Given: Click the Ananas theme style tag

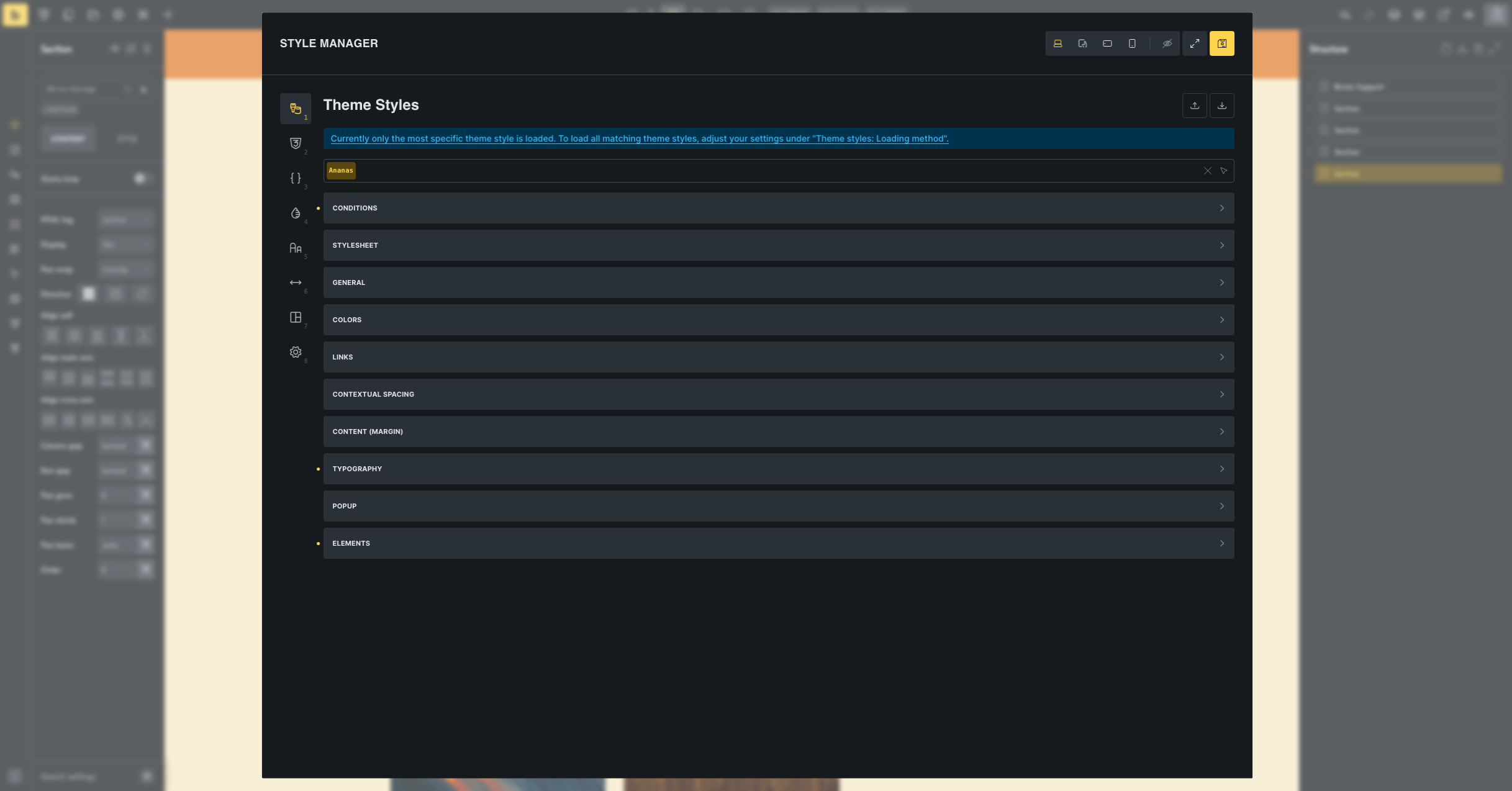Looking at the screenshot, I should [341, 171].
